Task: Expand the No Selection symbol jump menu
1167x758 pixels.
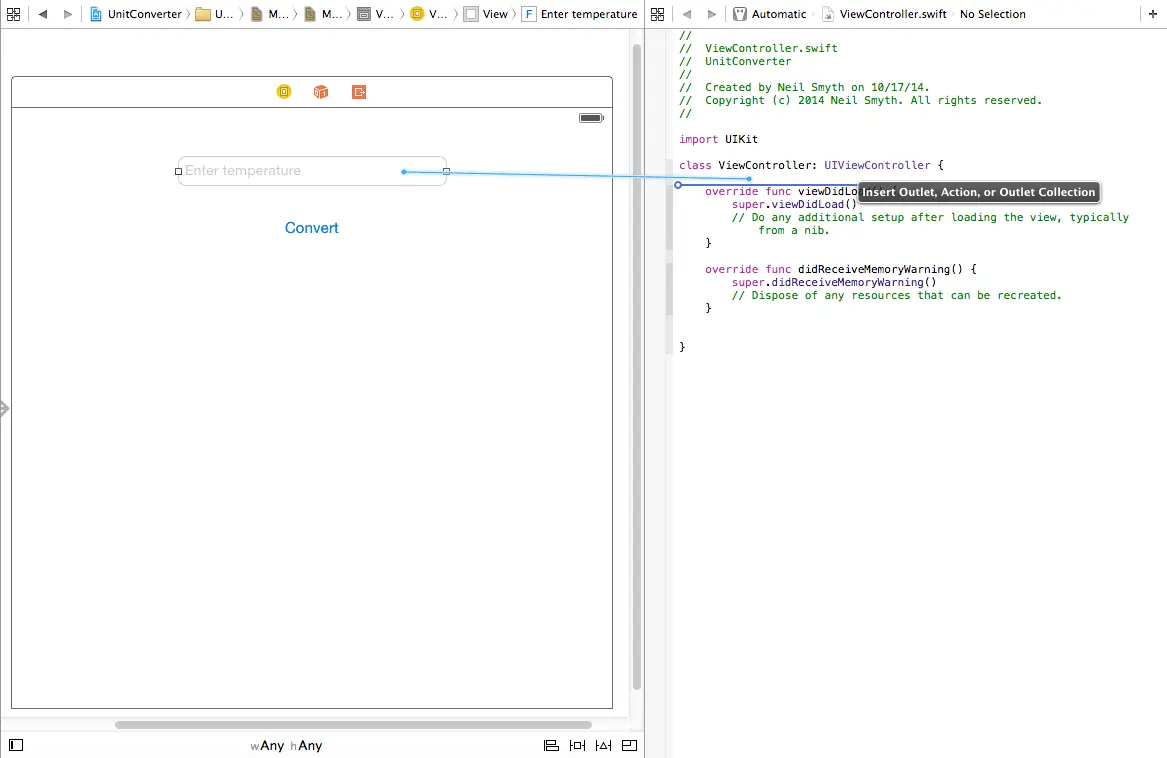Action: 992,14
